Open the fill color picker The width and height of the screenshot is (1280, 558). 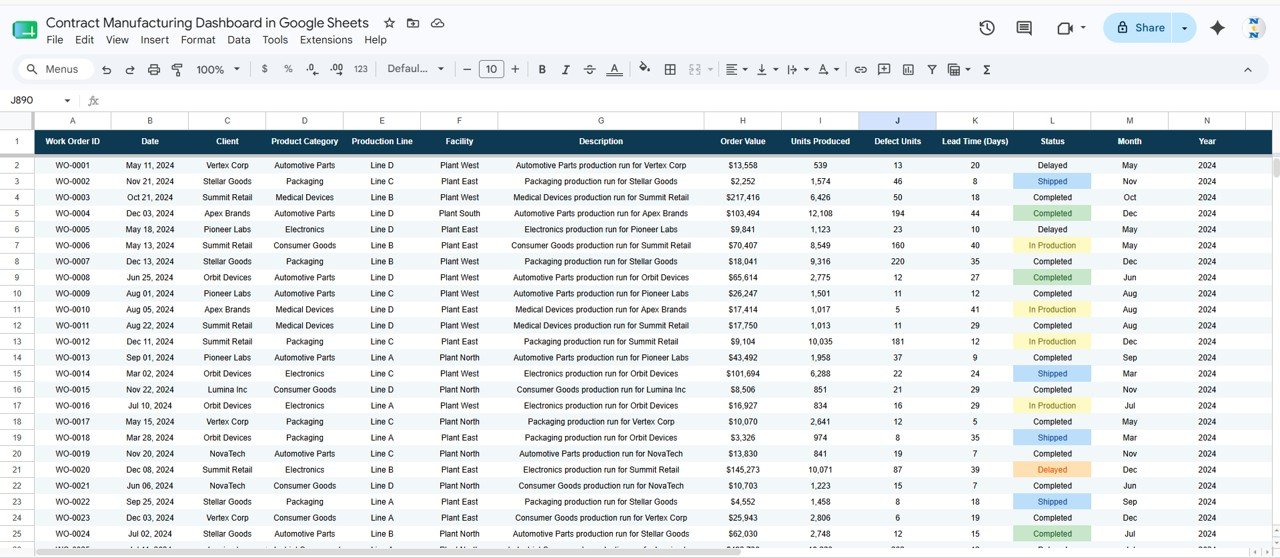point(644,70)
